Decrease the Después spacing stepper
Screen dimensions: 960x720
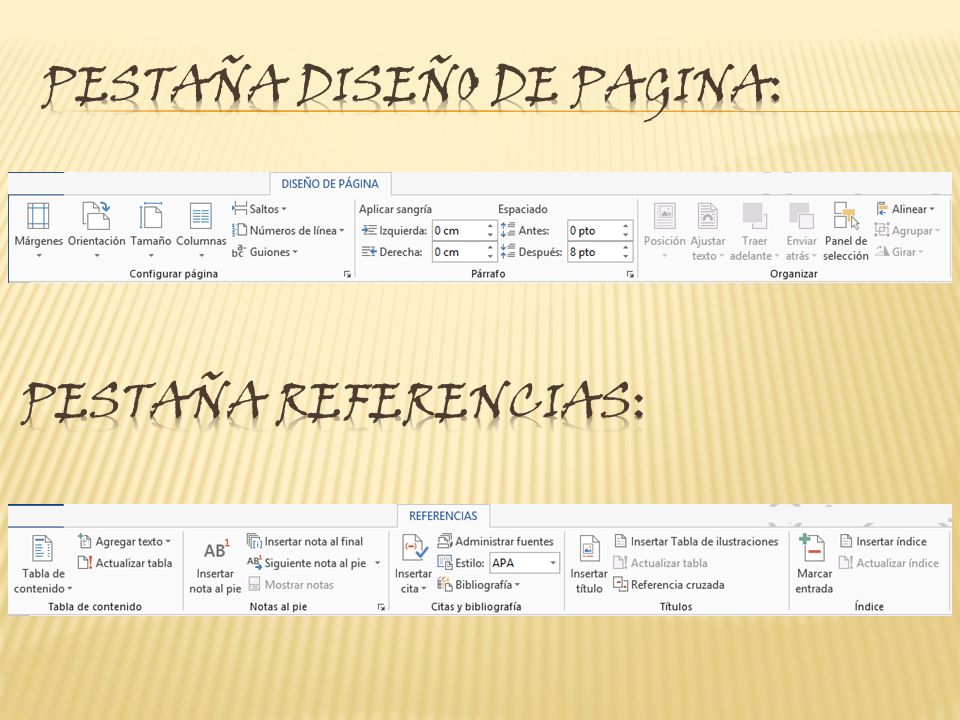point(626,257)
